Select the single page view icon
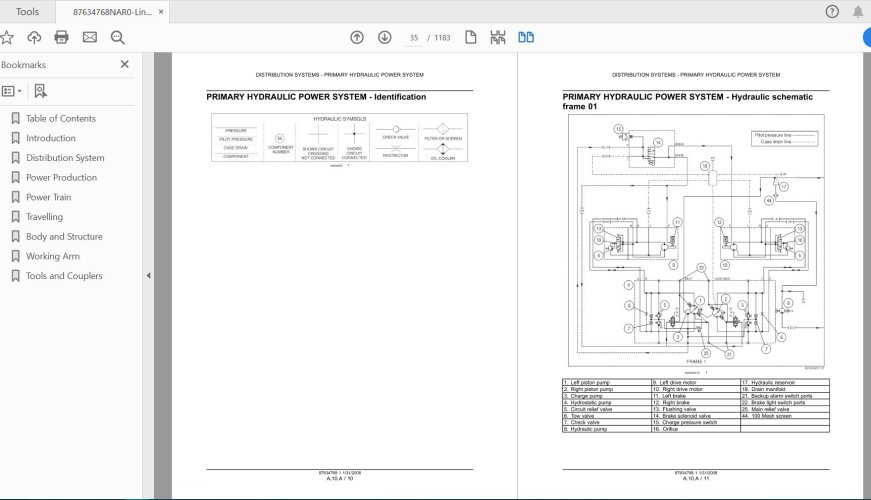The image size is (871, 500). point(470,38)
